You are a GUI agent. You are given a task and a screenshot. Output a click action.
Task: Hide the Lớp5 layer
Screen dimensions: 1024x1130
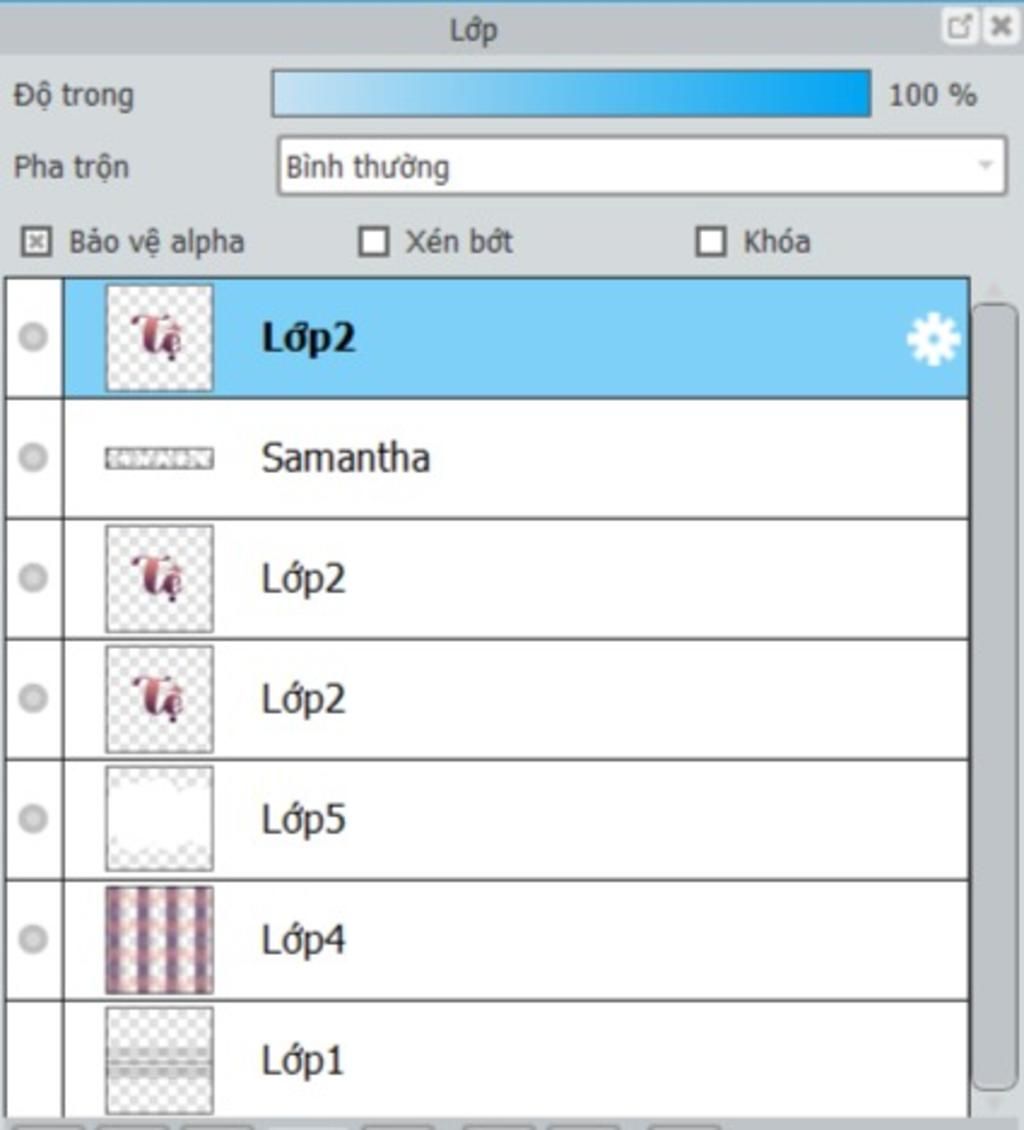[x=33, y=819]
